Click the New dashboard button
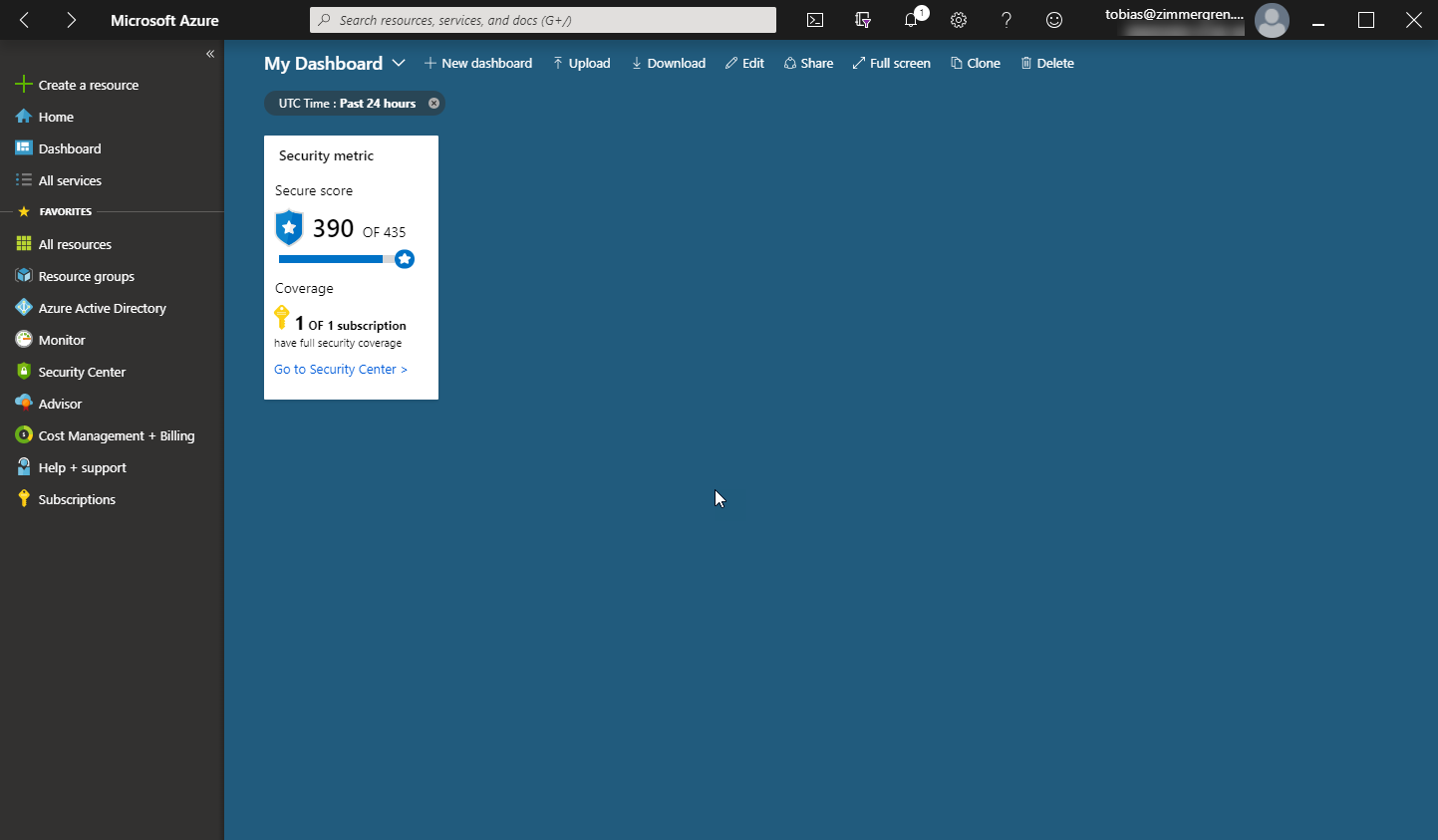This screenshot has height=840, width=1438. click(x=478, y=63)
